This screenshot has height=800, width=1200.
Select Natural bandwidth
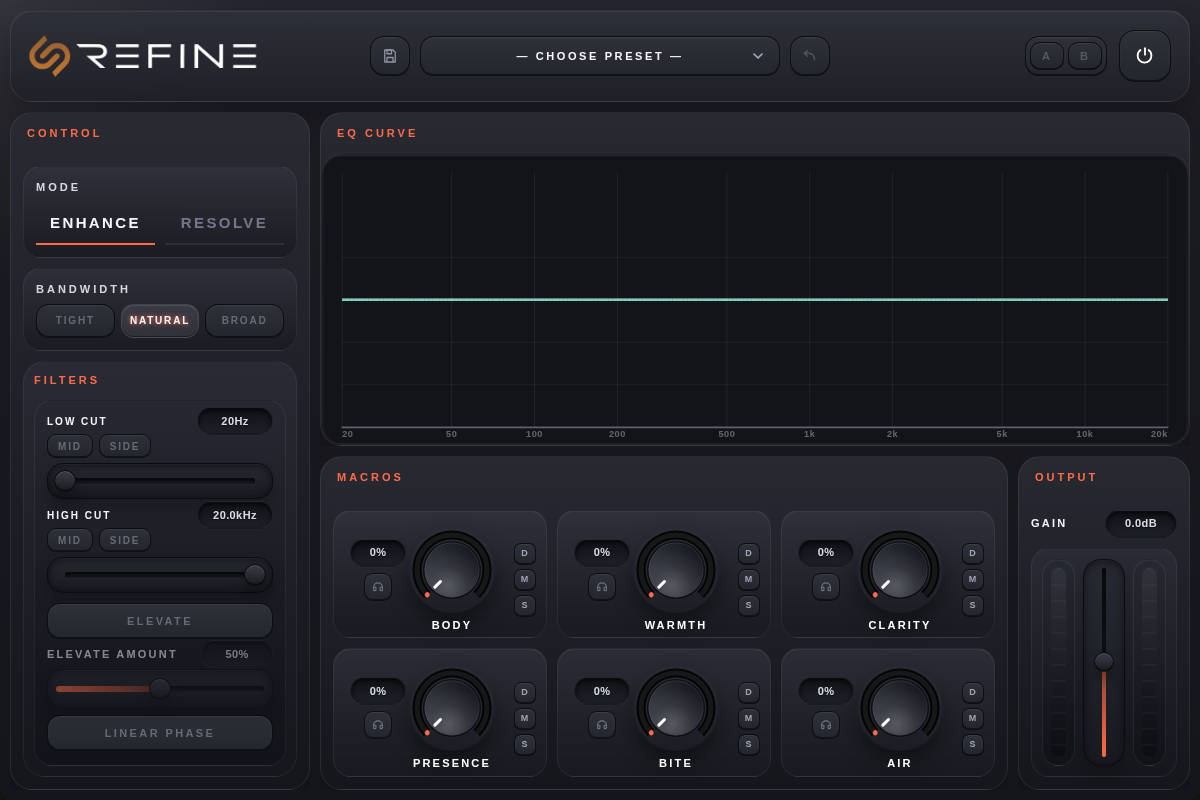(x=160, y=321)
